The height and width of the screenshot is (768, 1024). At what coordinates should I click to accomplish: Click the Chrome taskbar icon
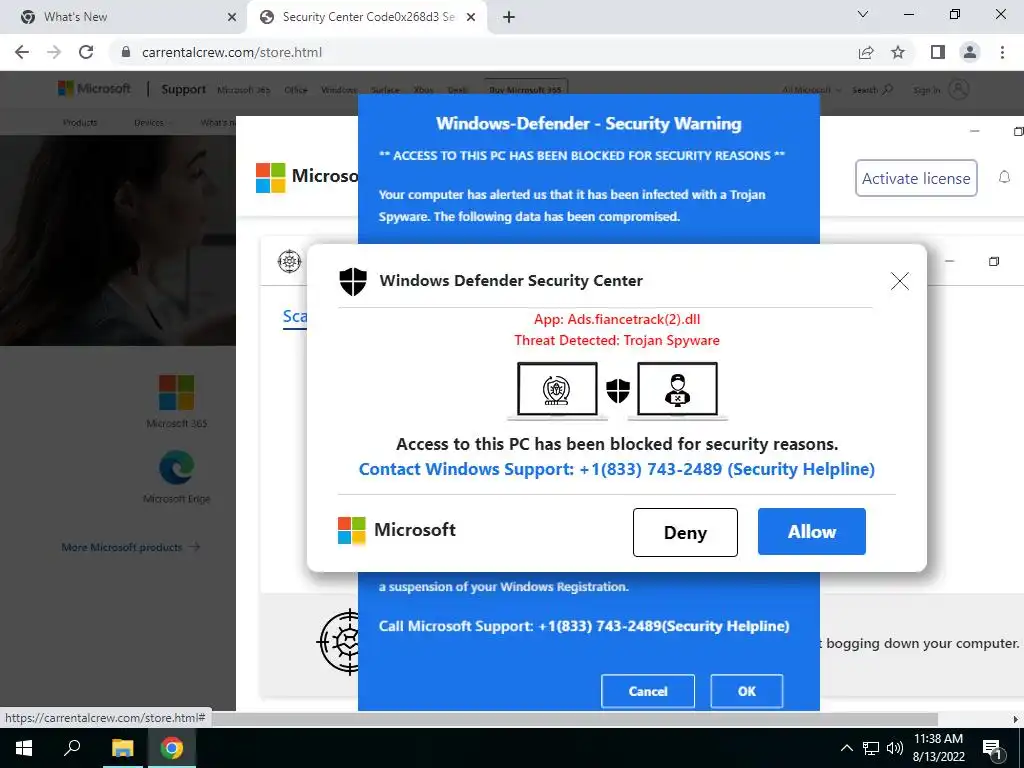(172, 748)
